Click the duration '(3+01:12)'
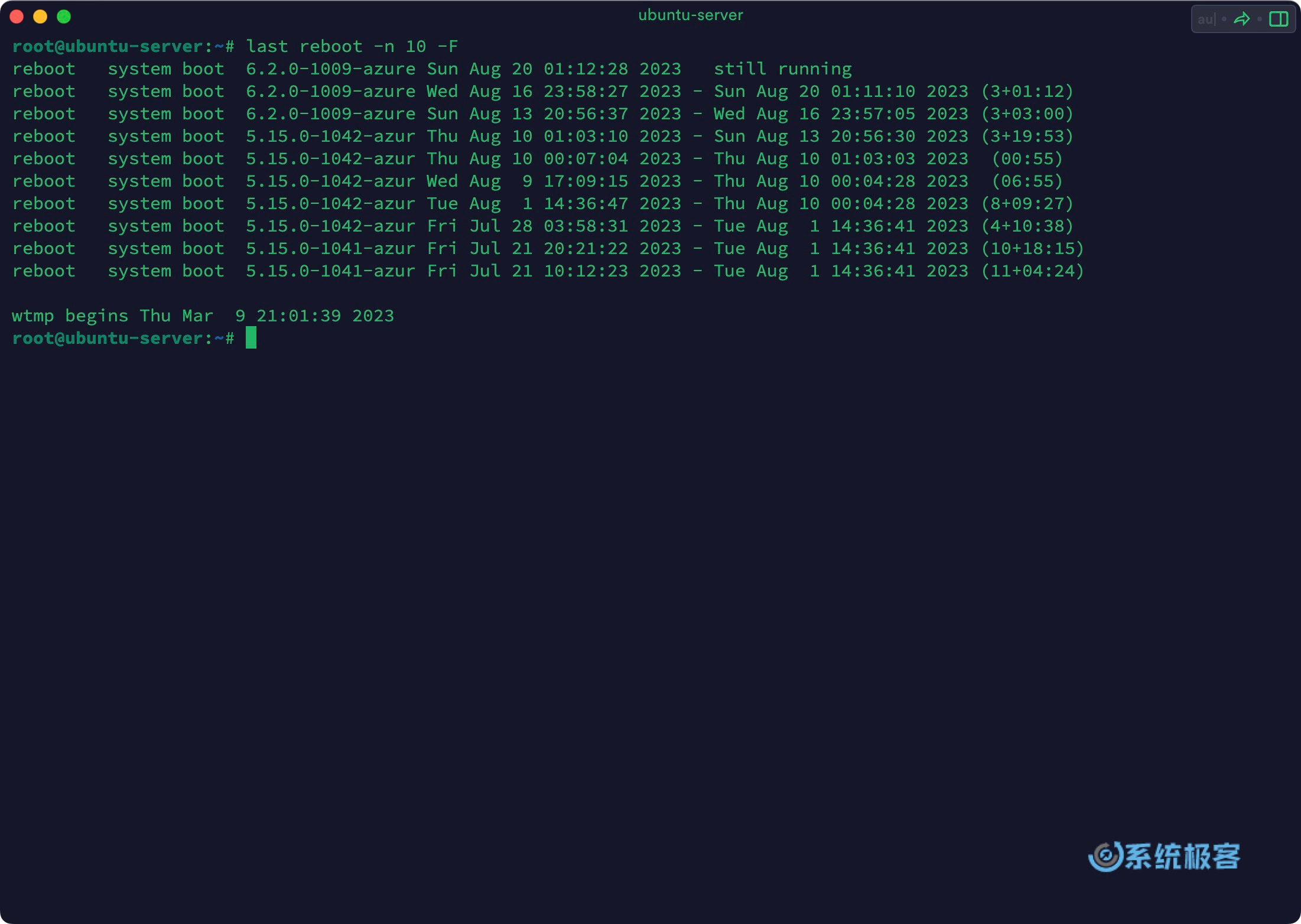The height and width of the screenshot is (924, 1301). 1027,91
